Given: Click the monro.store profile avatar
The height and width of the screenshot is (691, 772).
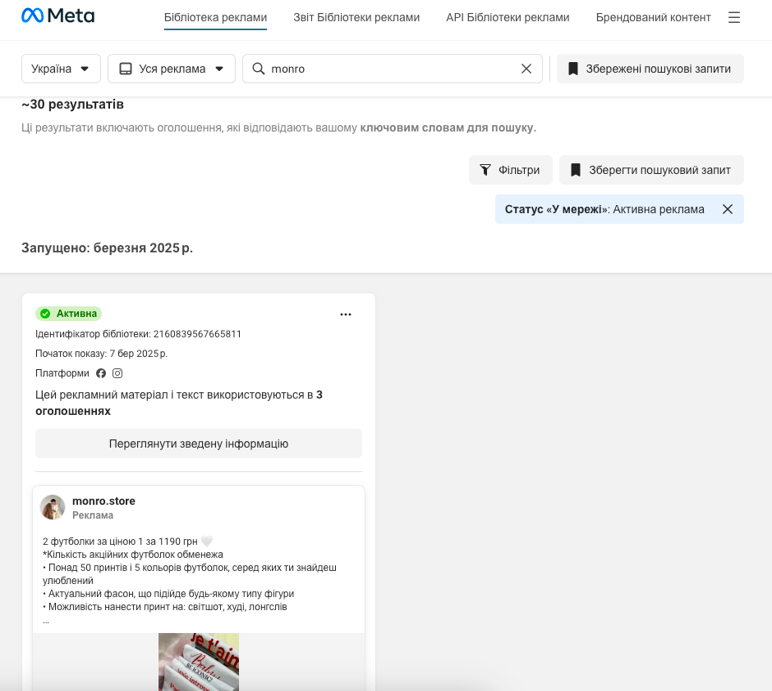Looking at the screenshot, I should [x=52, y=507].
